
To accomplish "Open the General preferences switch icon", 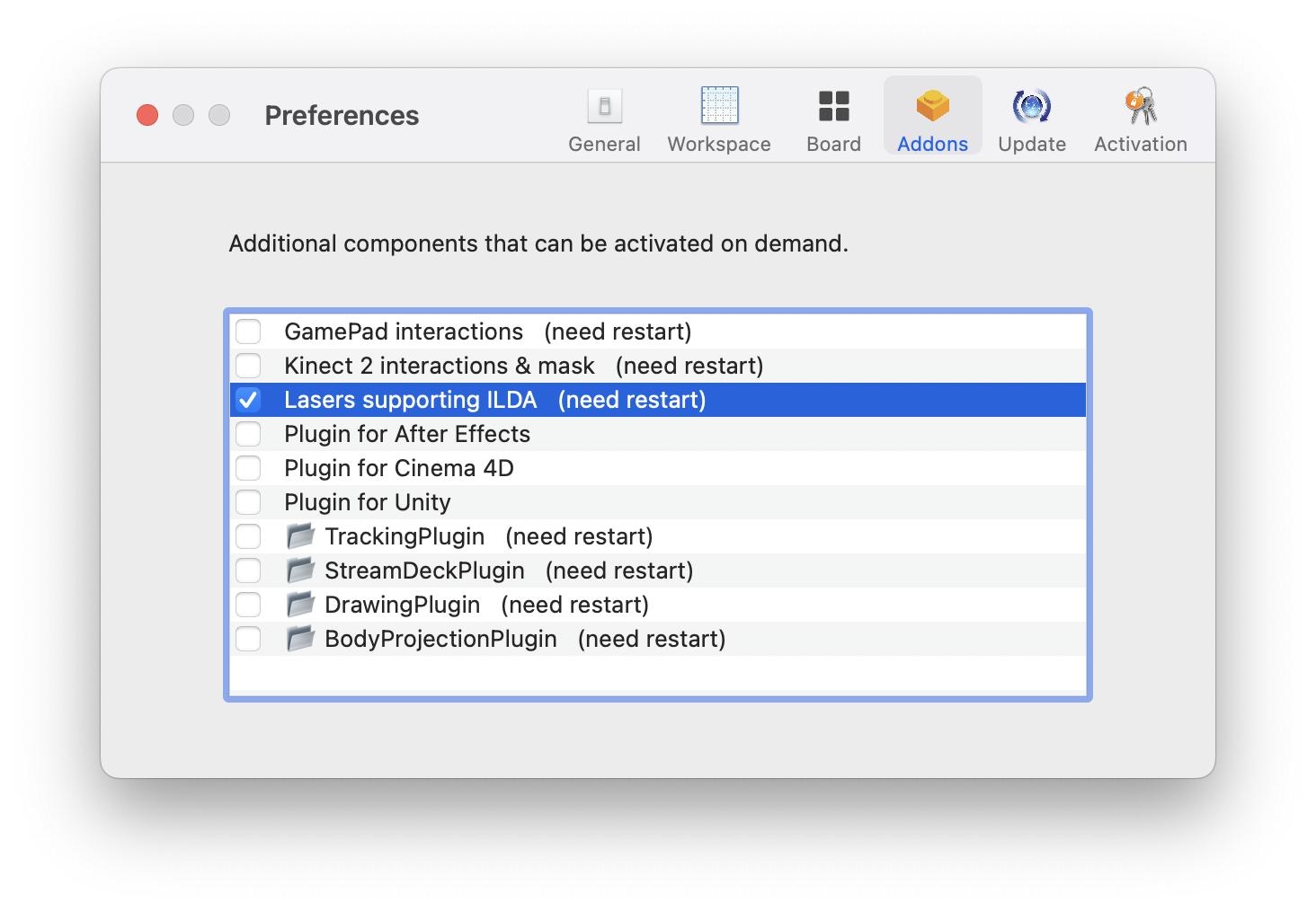I will pyautogui.click(x=604, y=107).
